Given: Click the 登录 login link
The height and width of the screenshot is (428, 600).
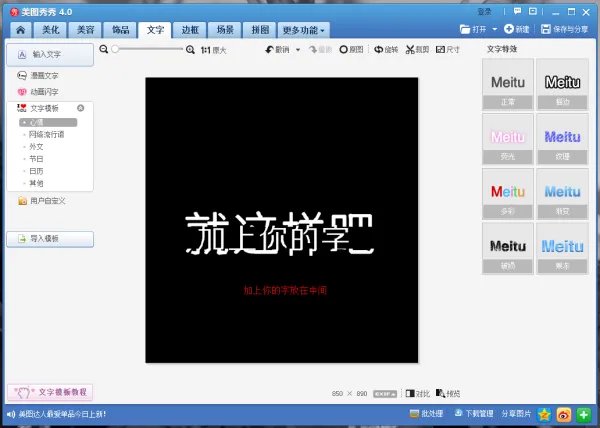Looking at the screenshot, I should (484, 12).
